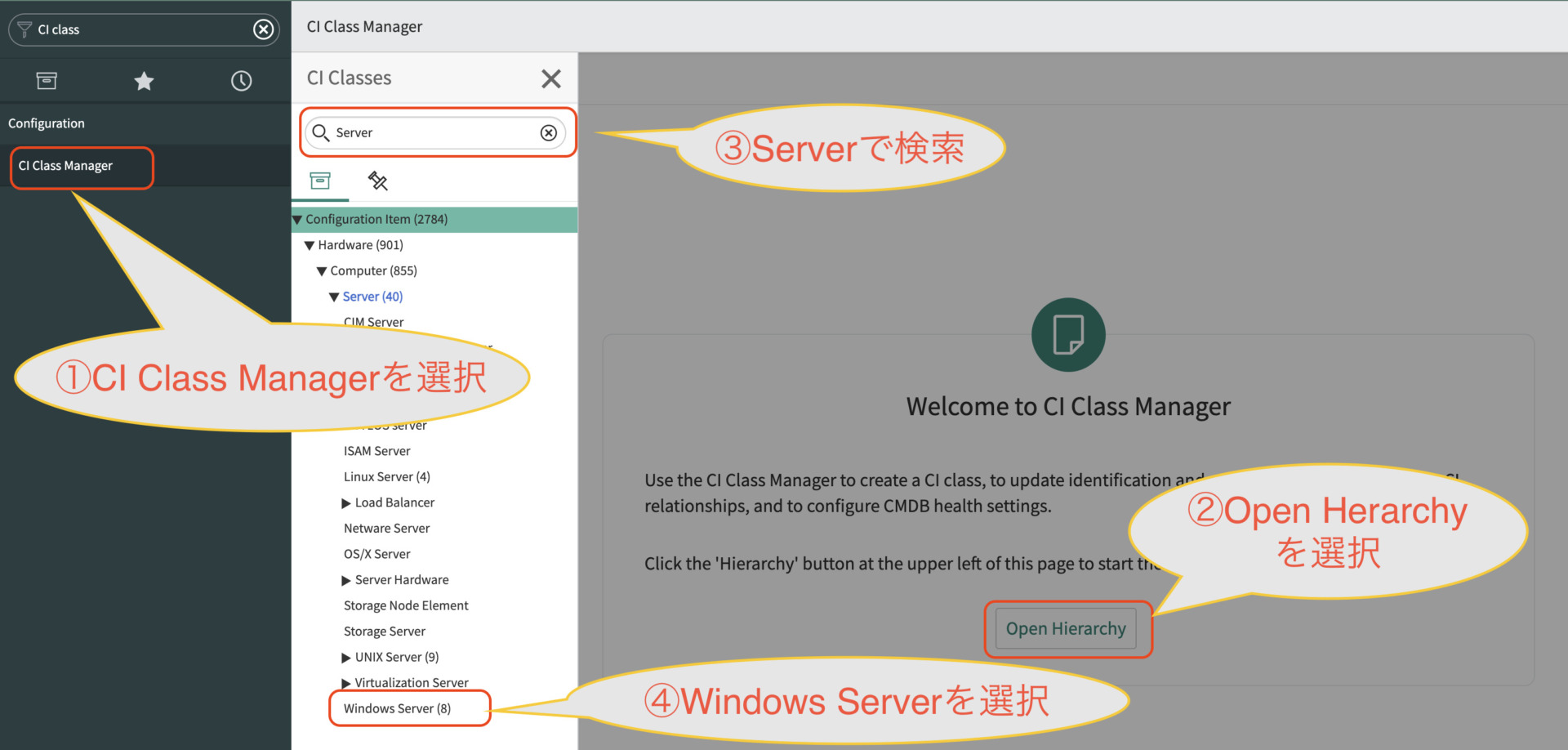Select the Configuration section header

point(47,123)
